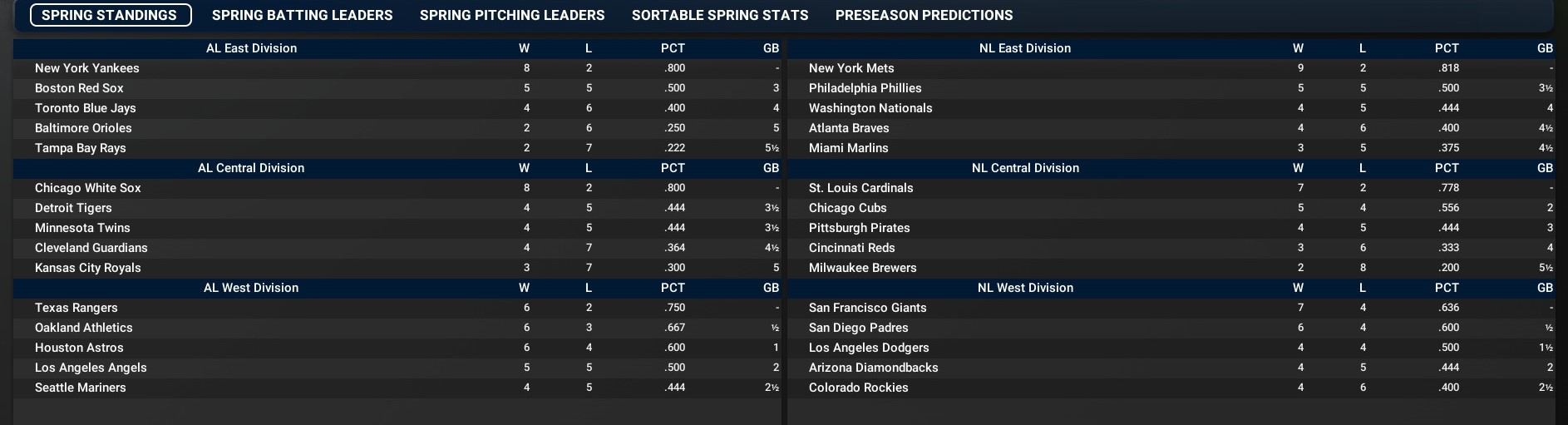Open the Boston Red Sox team page
Viewport: 1568px width, 425px height.
point(79,88)
